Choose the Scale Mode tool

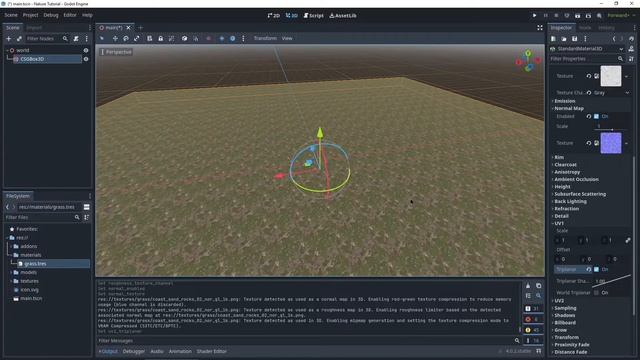pos(137,38)
